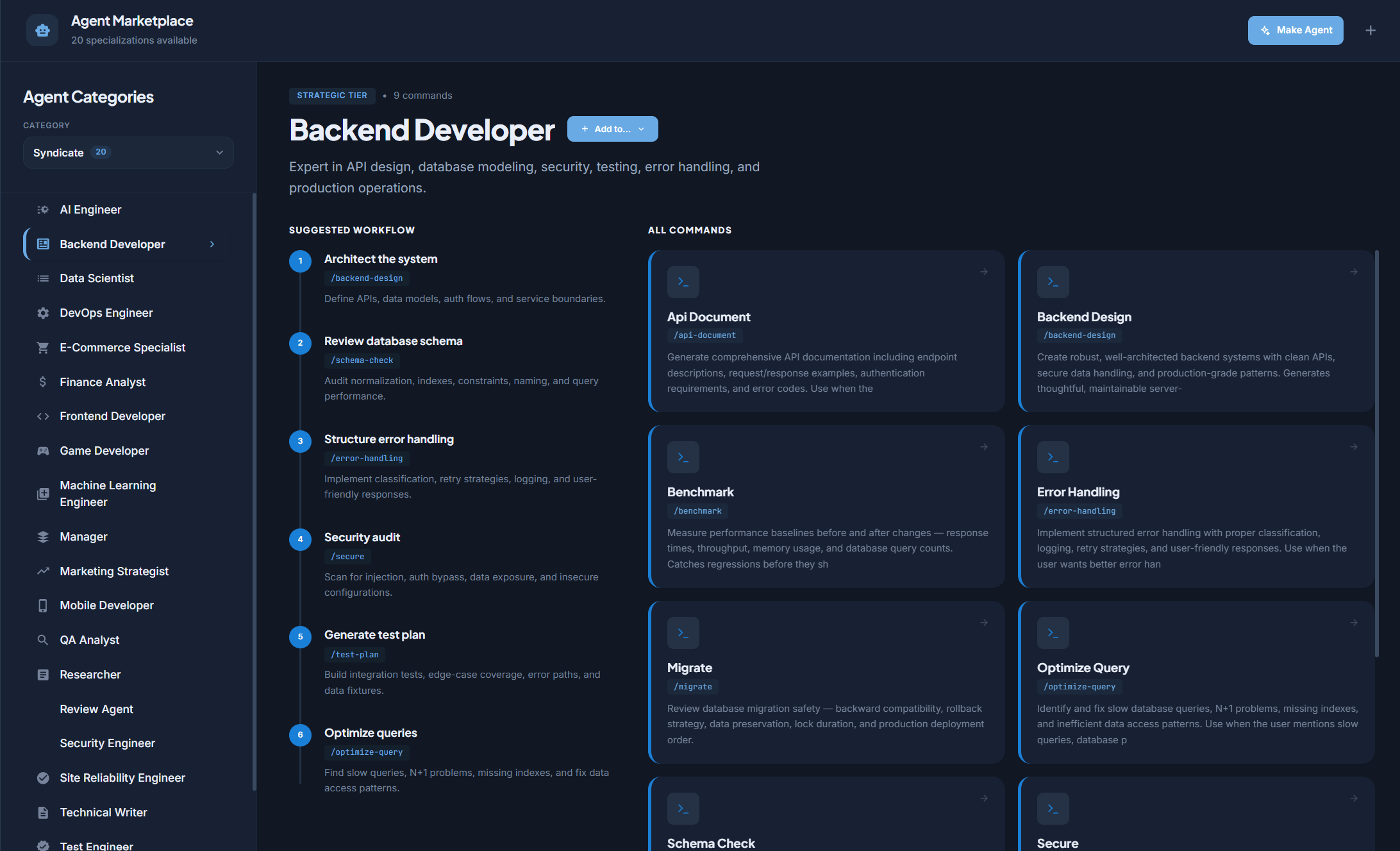Open the arrow on the Optimize Query card

[x=1354, y=623]
